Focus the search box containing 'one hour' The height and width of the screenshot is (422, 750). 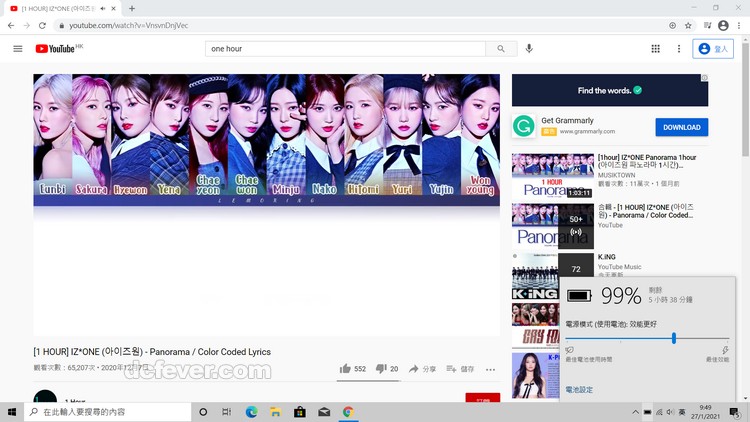(x=345, y=49)
